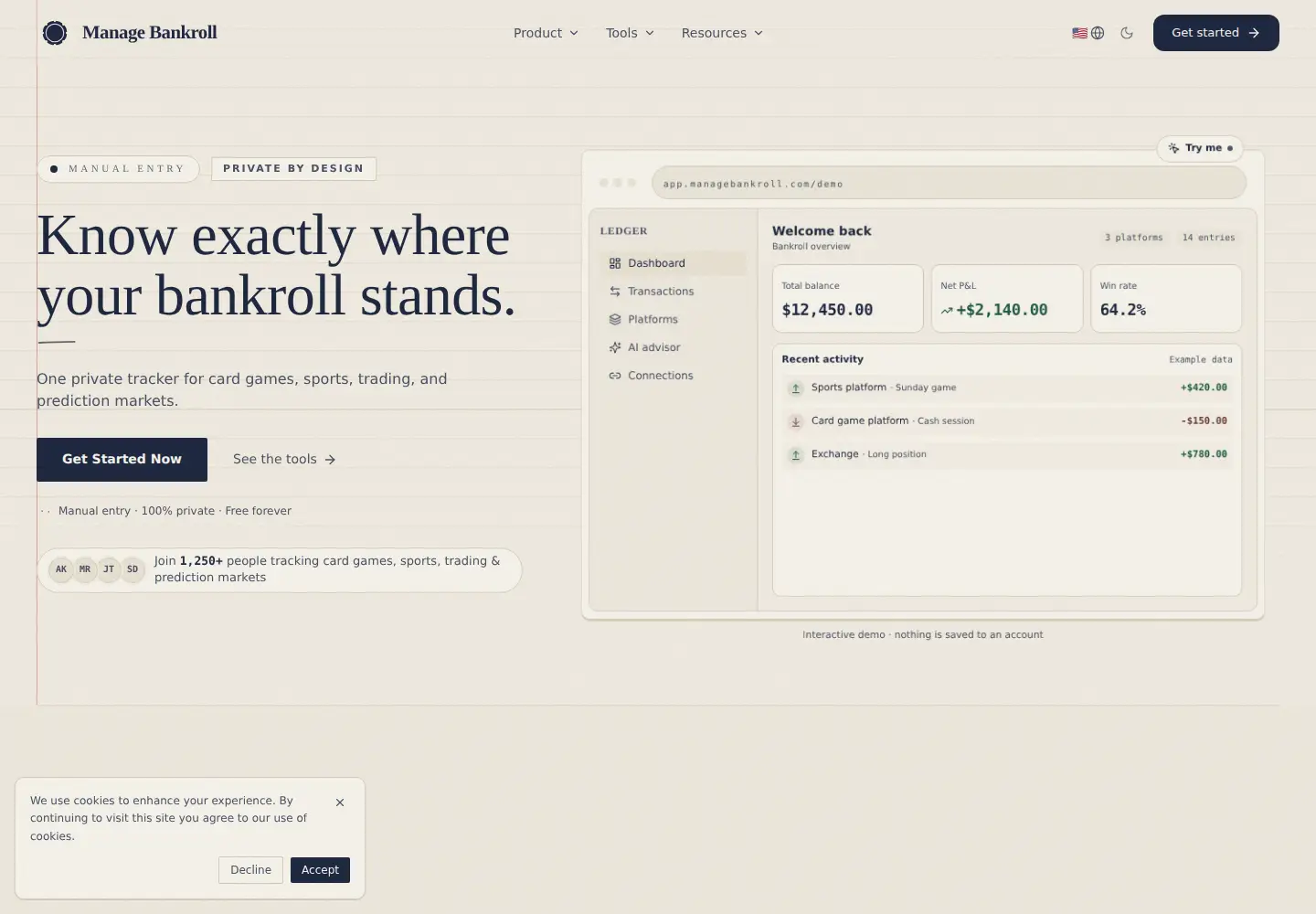Click the Try me badge
Viewport: 1316px width, 914px height.
point(1200,148)
